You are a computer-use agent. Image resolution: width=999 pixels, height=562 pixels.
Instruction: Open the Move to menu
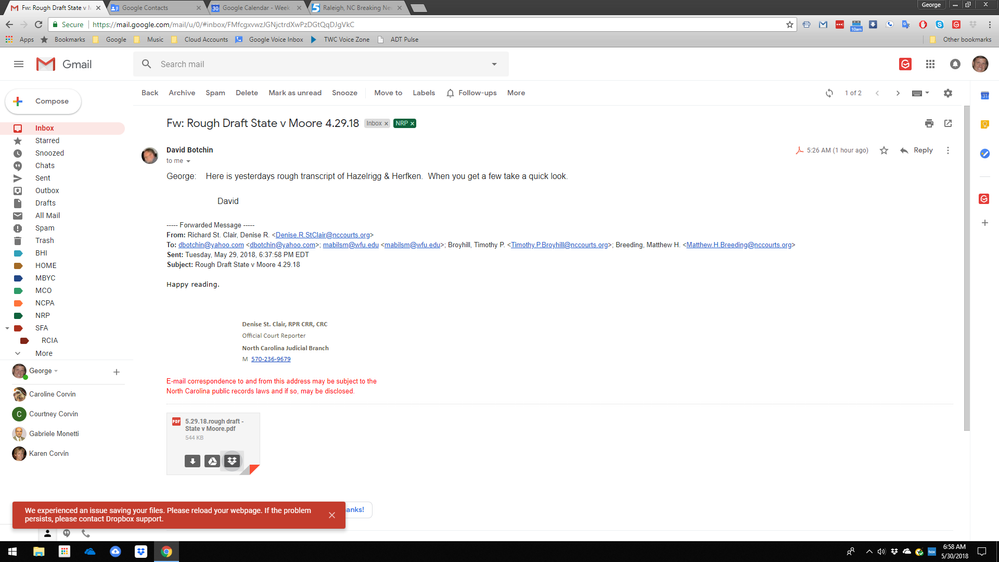(x=388, y=93)
